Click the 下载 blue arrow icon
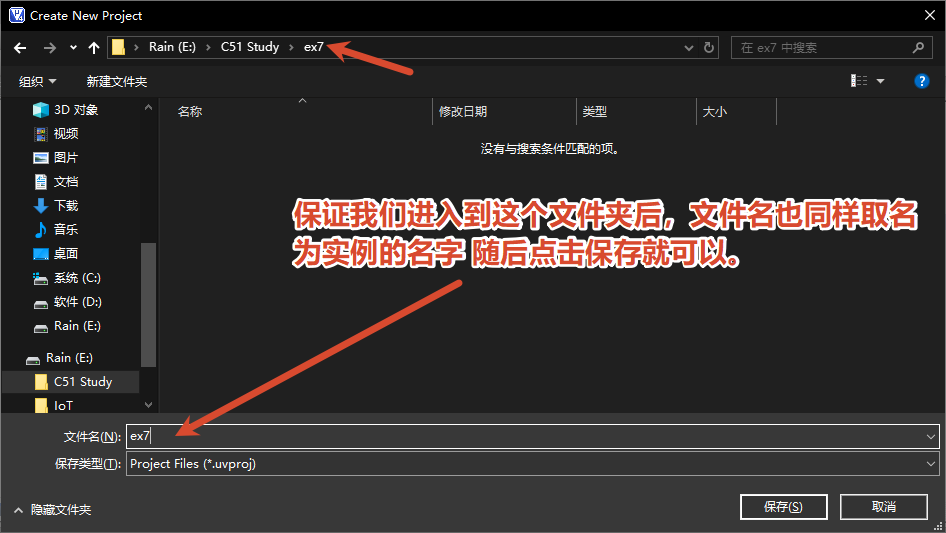 tap(40, 206)
